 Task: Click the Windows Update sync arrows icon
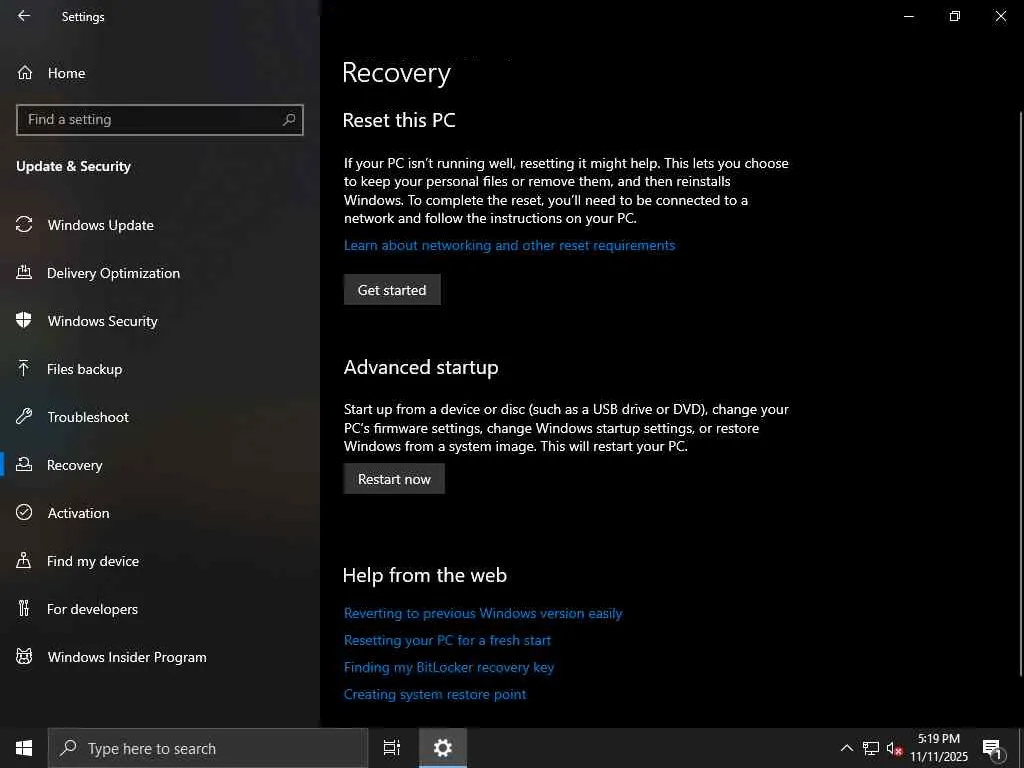point(24,225)
